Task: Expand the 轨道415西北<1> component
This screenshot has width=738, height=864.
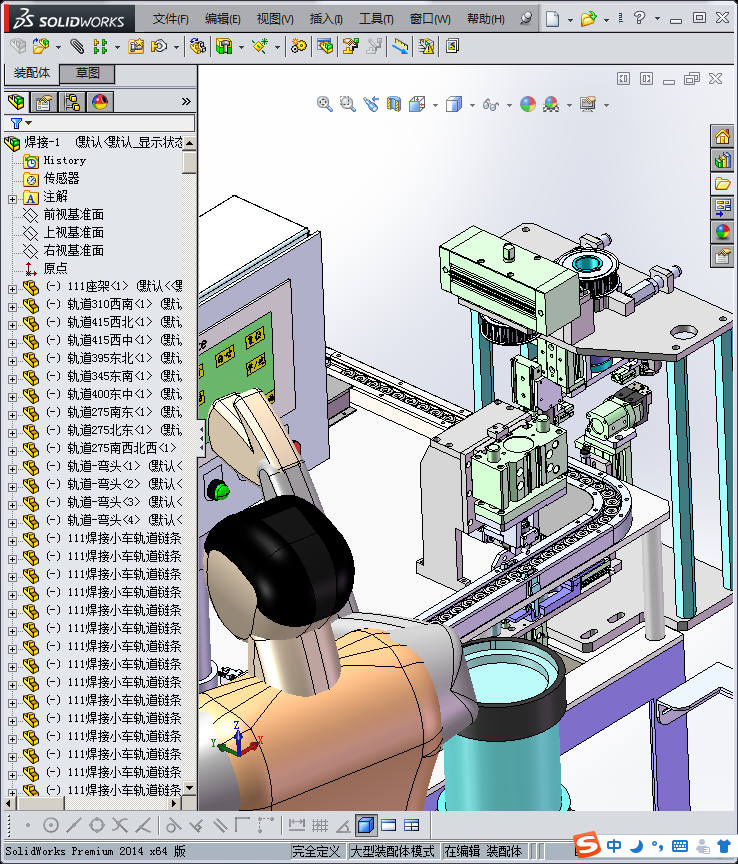Action: pos(12,325)
